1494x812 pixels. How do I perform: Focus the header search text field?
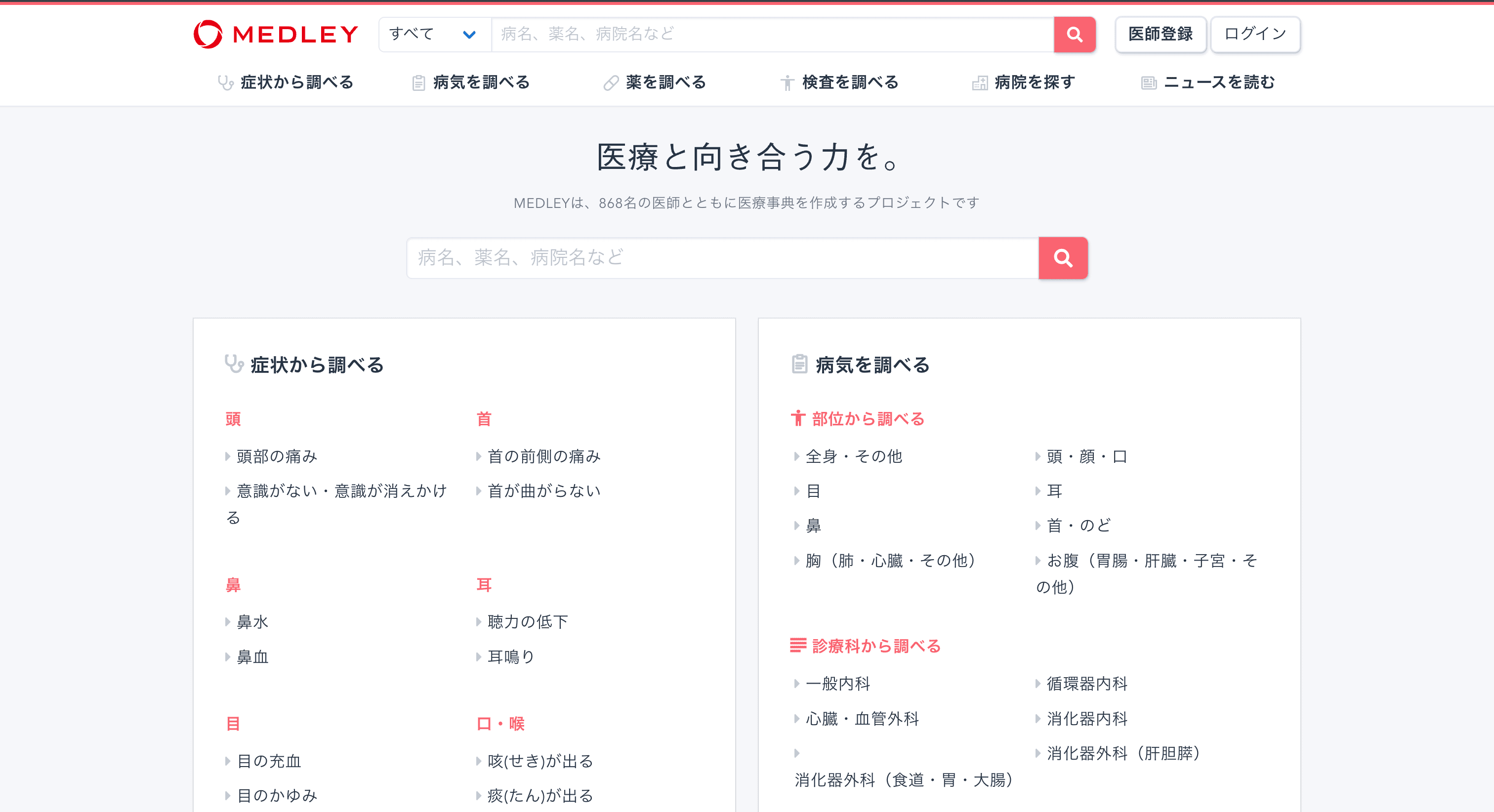pyautogui.click(x=771, y=34)
